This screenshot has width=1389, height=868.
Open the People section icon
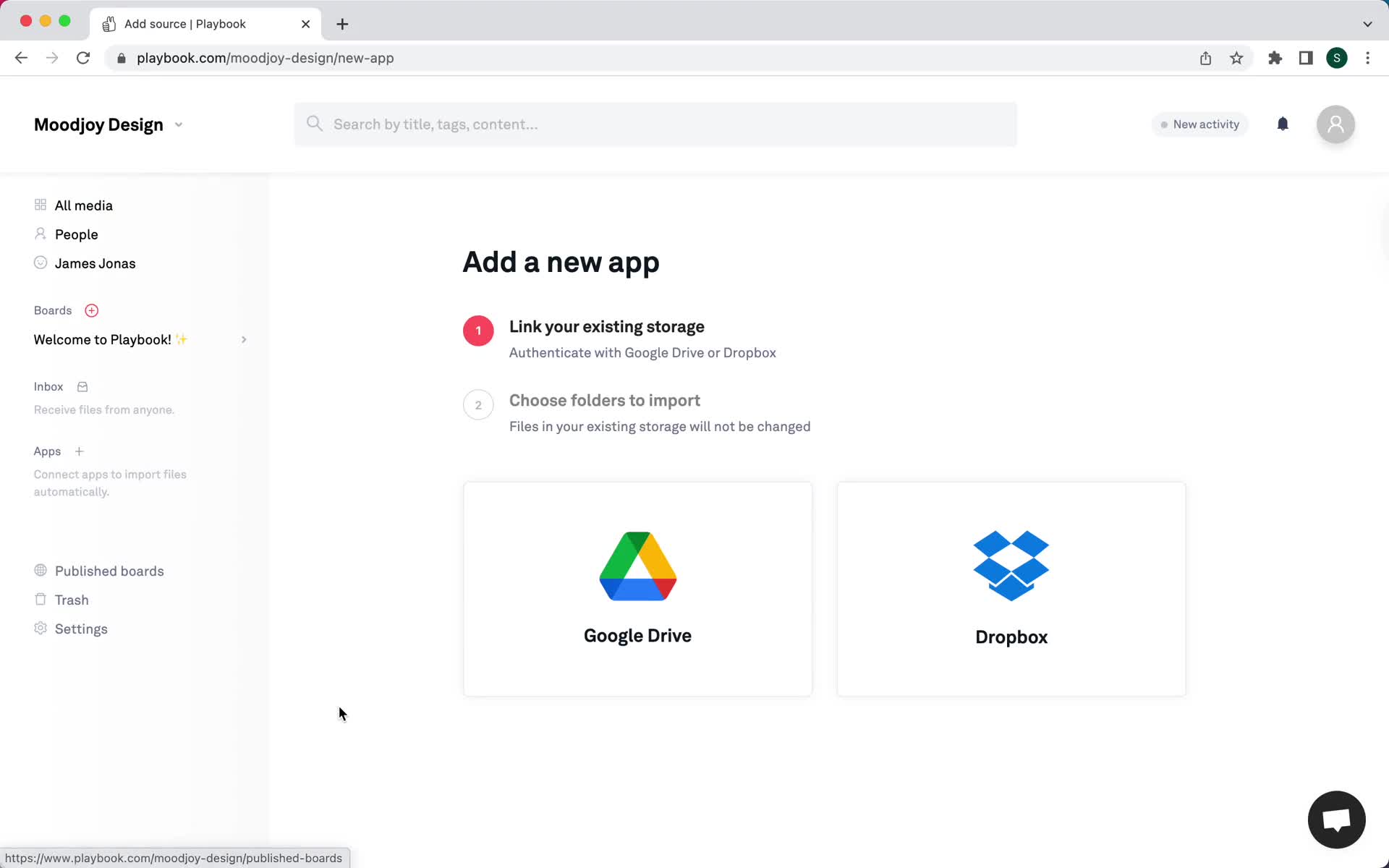pos(40,234)
